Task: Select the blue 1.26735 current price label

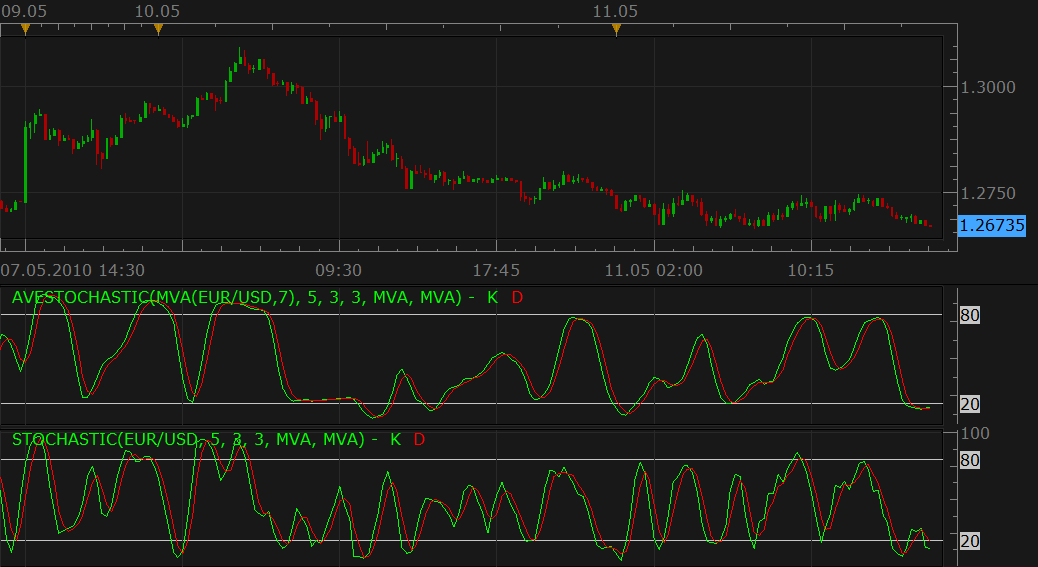Action: [x=992, y=226]
